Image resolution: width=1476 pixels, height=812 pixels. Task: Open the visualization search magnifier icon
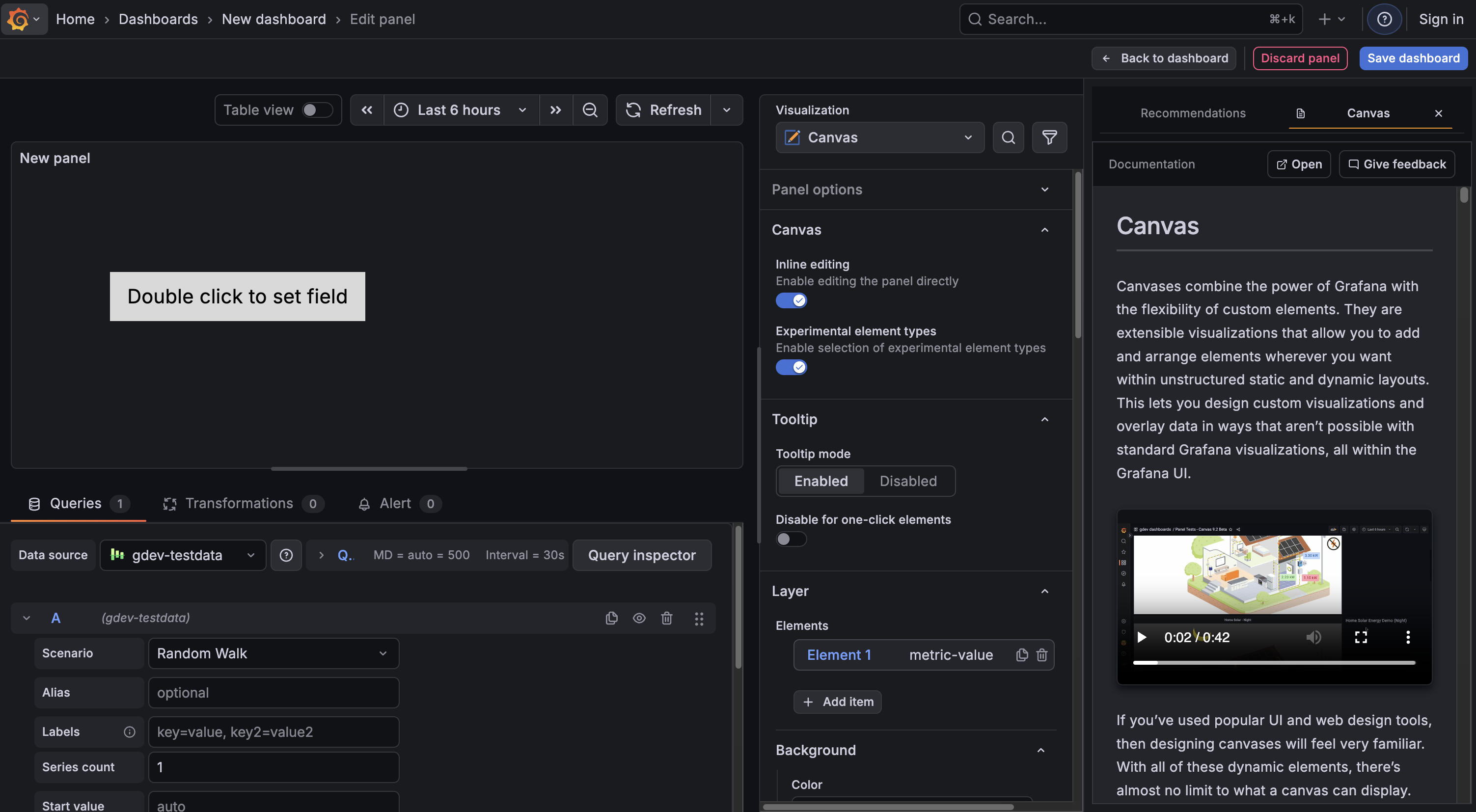[1008, 137]
